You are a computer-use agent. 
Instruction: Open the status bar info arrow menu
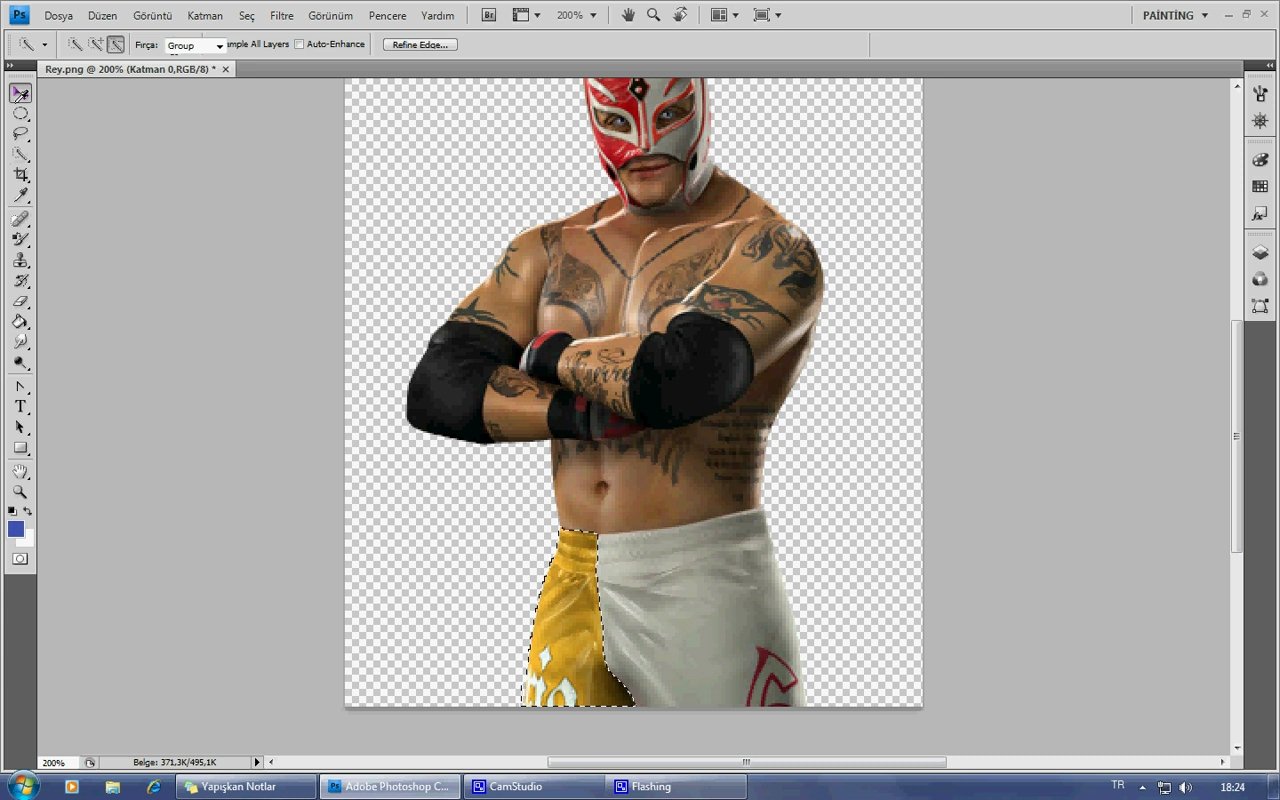[x=256, y=762]
